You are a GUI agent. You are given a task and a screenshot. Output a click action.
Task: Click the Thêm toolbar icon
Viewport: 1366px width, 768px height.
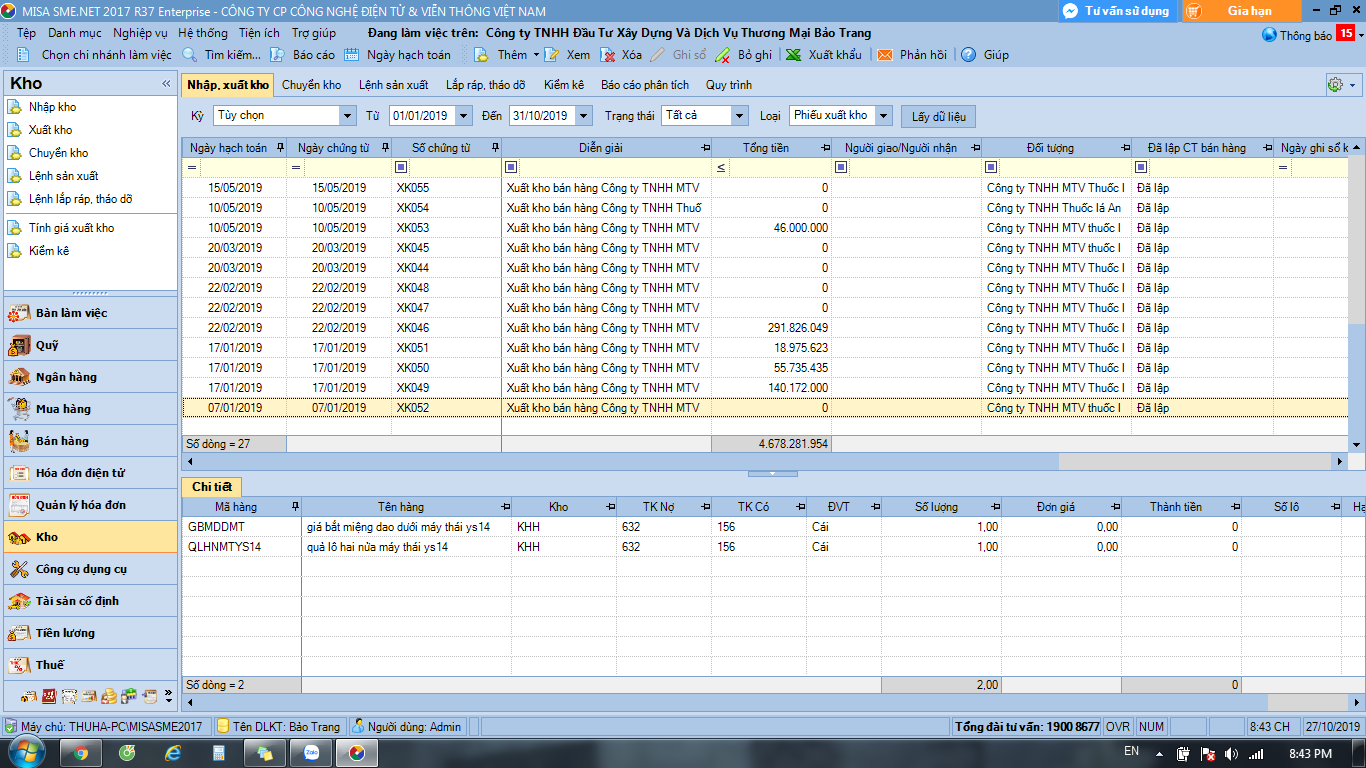(481, 55)
